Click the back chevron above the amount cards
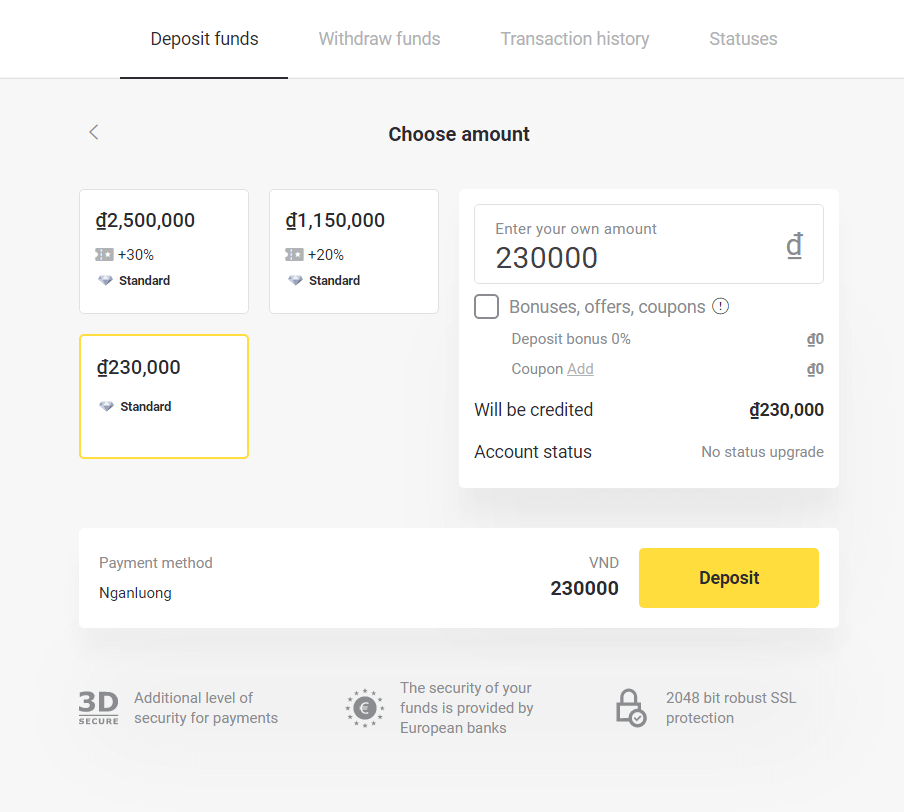The height and width of the screenshot is (812, 904). point(93,131)
